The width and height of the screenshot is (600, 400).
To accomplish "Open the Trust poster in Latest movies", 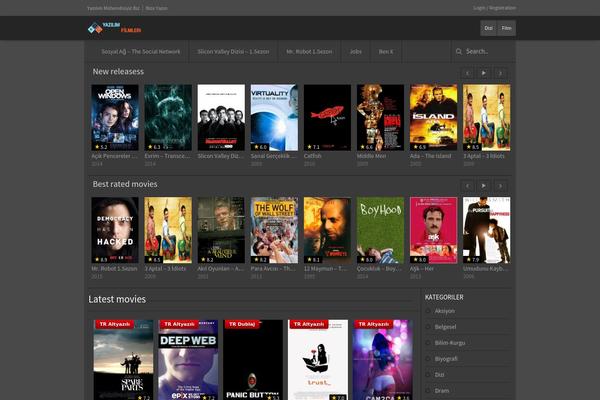I will [x=318, y=360].
